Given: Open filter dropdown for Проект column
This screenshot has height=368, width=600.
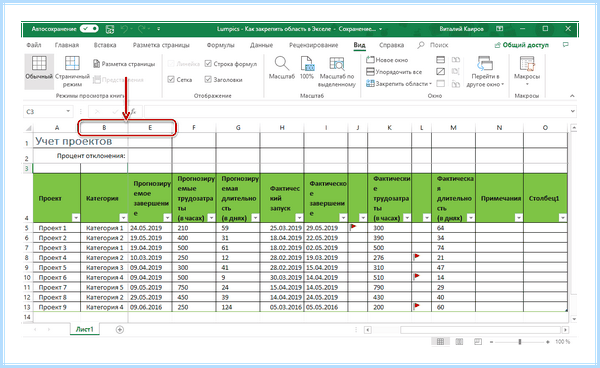Looking at the screenshot, I should [76, 218].
